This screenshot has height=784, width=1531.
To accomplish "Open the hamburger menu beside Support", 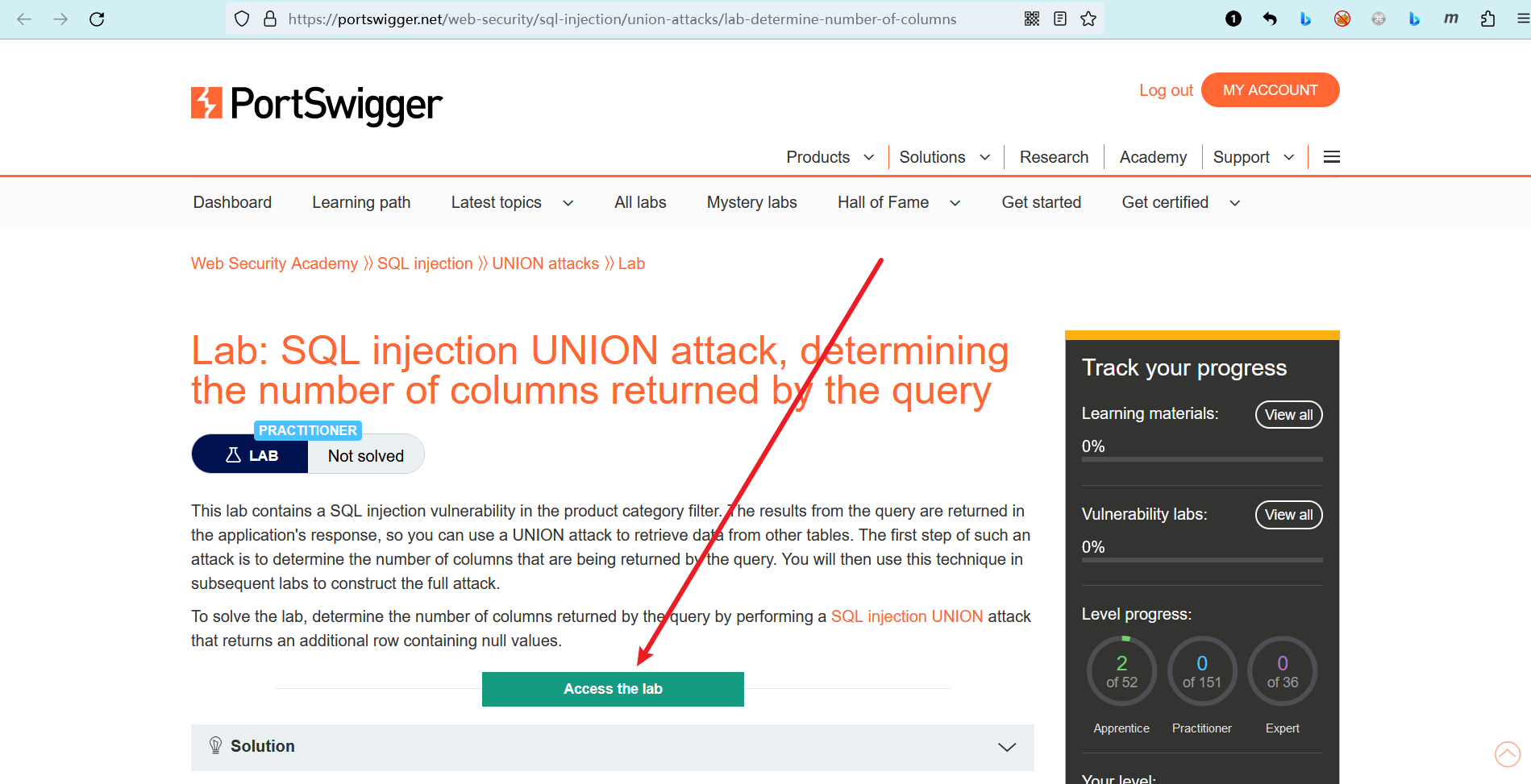I will pos(1332,157).
